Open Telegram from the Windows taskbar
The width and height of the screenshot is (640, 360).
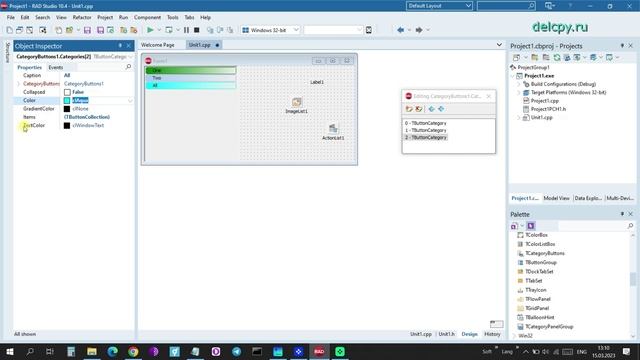236,351
